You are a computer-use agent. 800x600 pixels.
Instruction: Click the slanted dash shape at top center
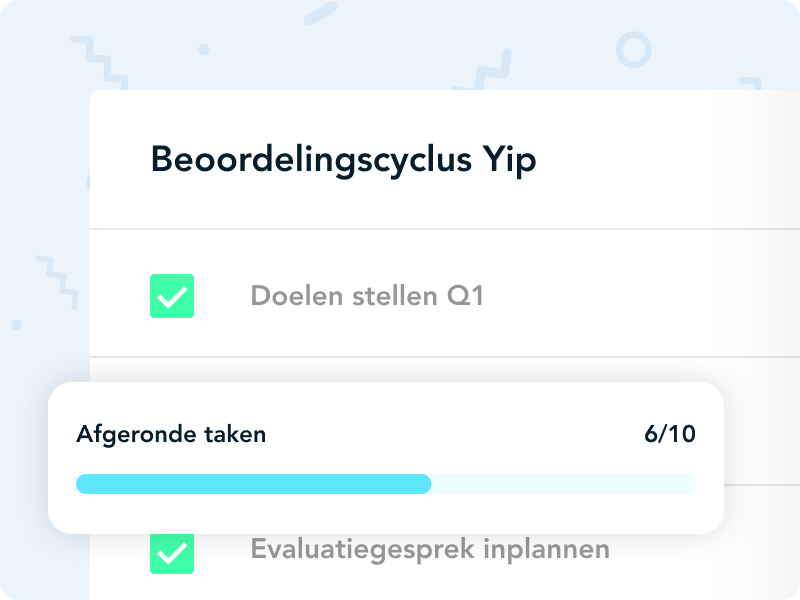point(320,13)
